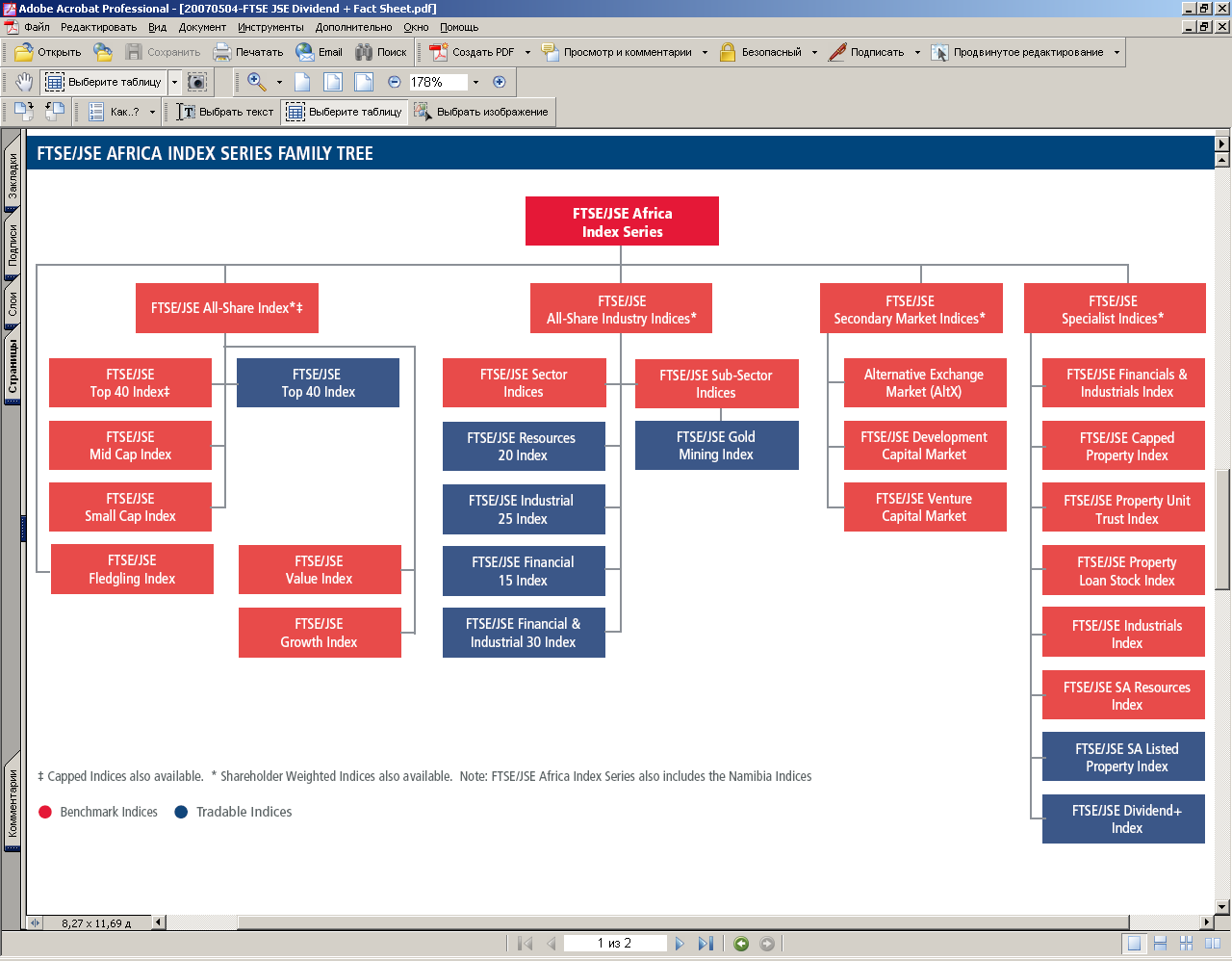Rotate page counterclockwise icon
The width and height of the screenshot is (1232, 961).
[x=55, y=112]
